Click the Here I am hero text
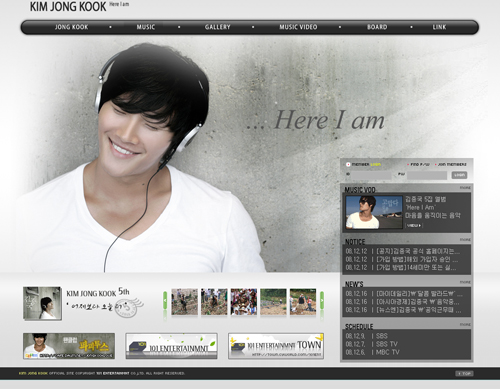Screen dimensions: 500x389 tap(316, 120)
